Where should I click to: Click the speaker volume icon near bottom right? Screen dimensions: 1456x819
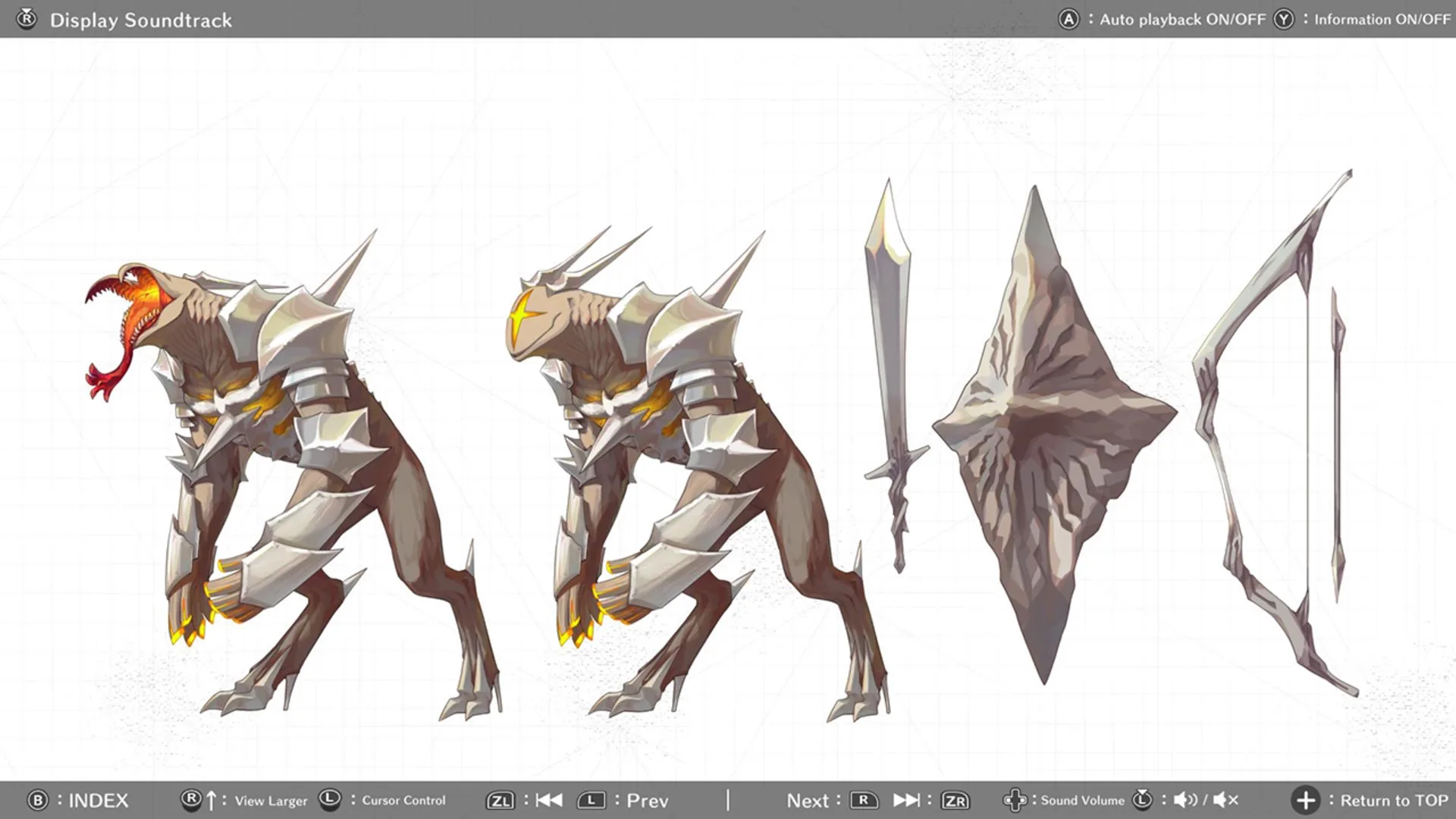click(x=1185, y=800)
